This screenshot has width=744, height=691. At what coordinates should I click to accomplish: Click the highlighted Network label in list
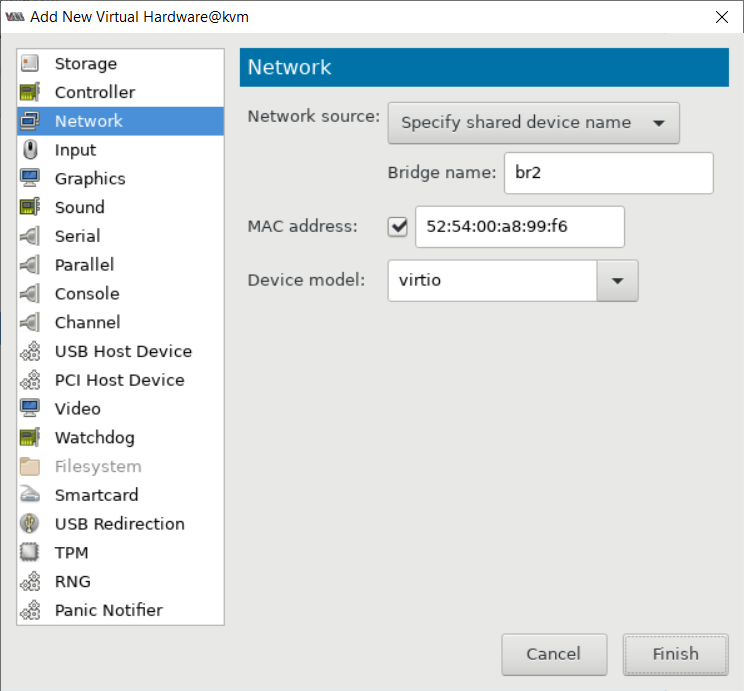coord(89,121)
